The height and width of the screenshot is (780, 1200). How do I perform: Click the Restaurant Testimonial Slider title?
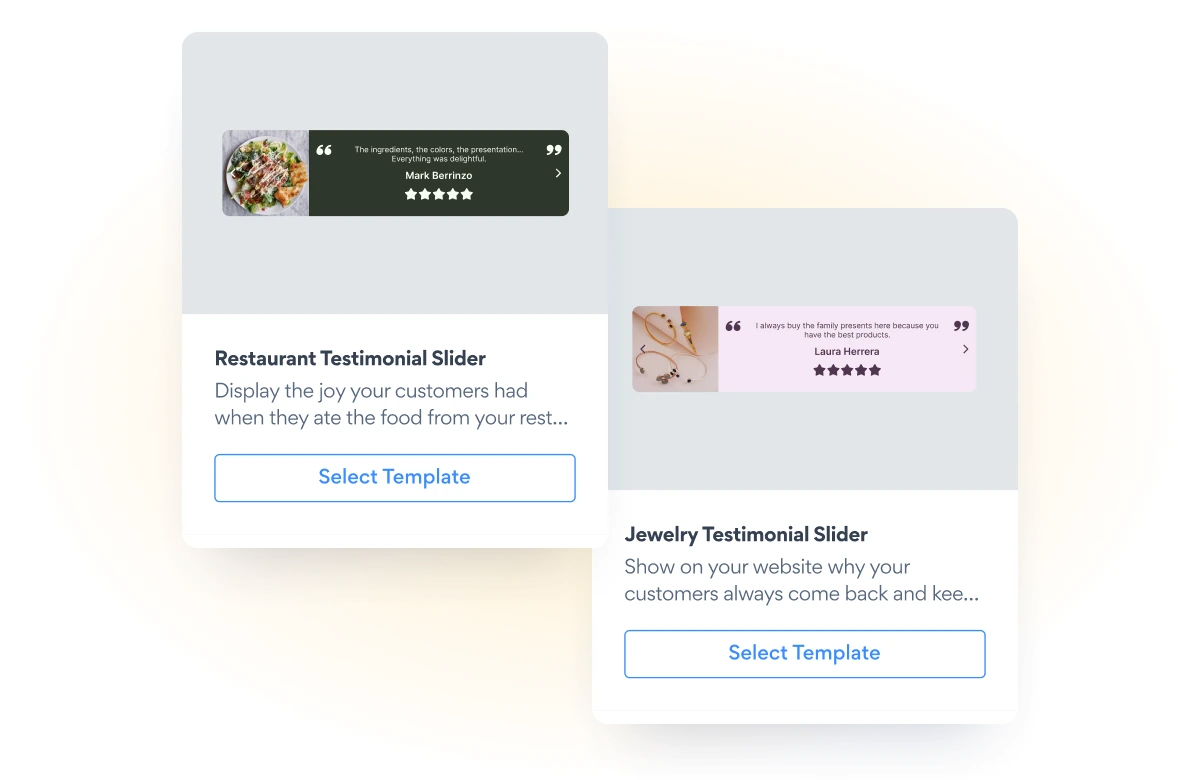point(350,358)
